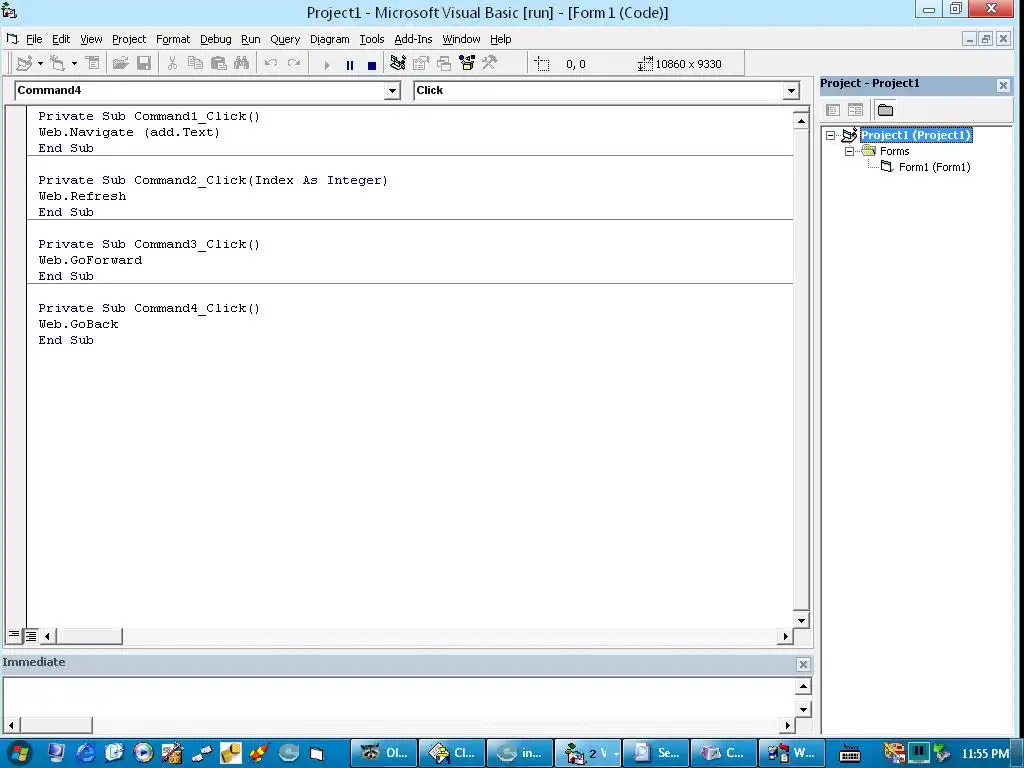
Task: Open the Form Layout Window icon
Action: pyautogui.click(x=444, y=63)
